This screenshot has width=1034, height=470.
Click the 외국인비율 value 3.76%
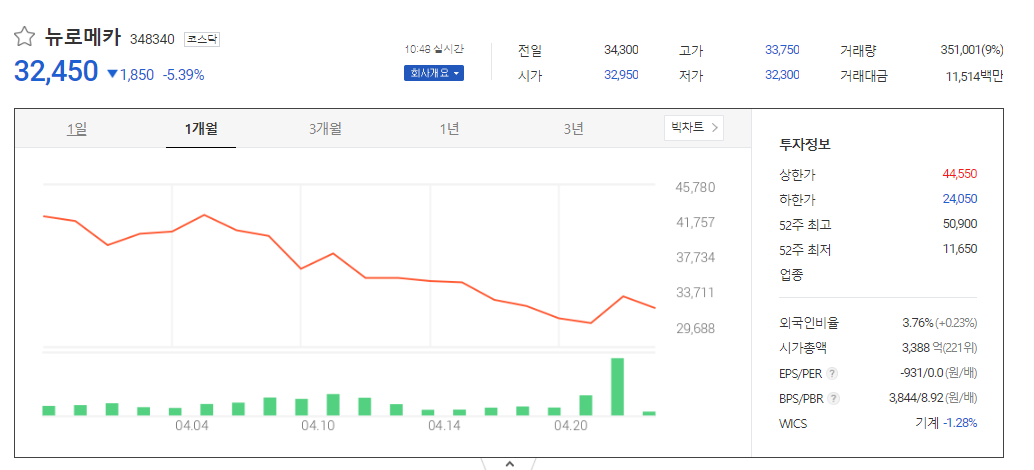pyautogui.click(x=917, y=323)
